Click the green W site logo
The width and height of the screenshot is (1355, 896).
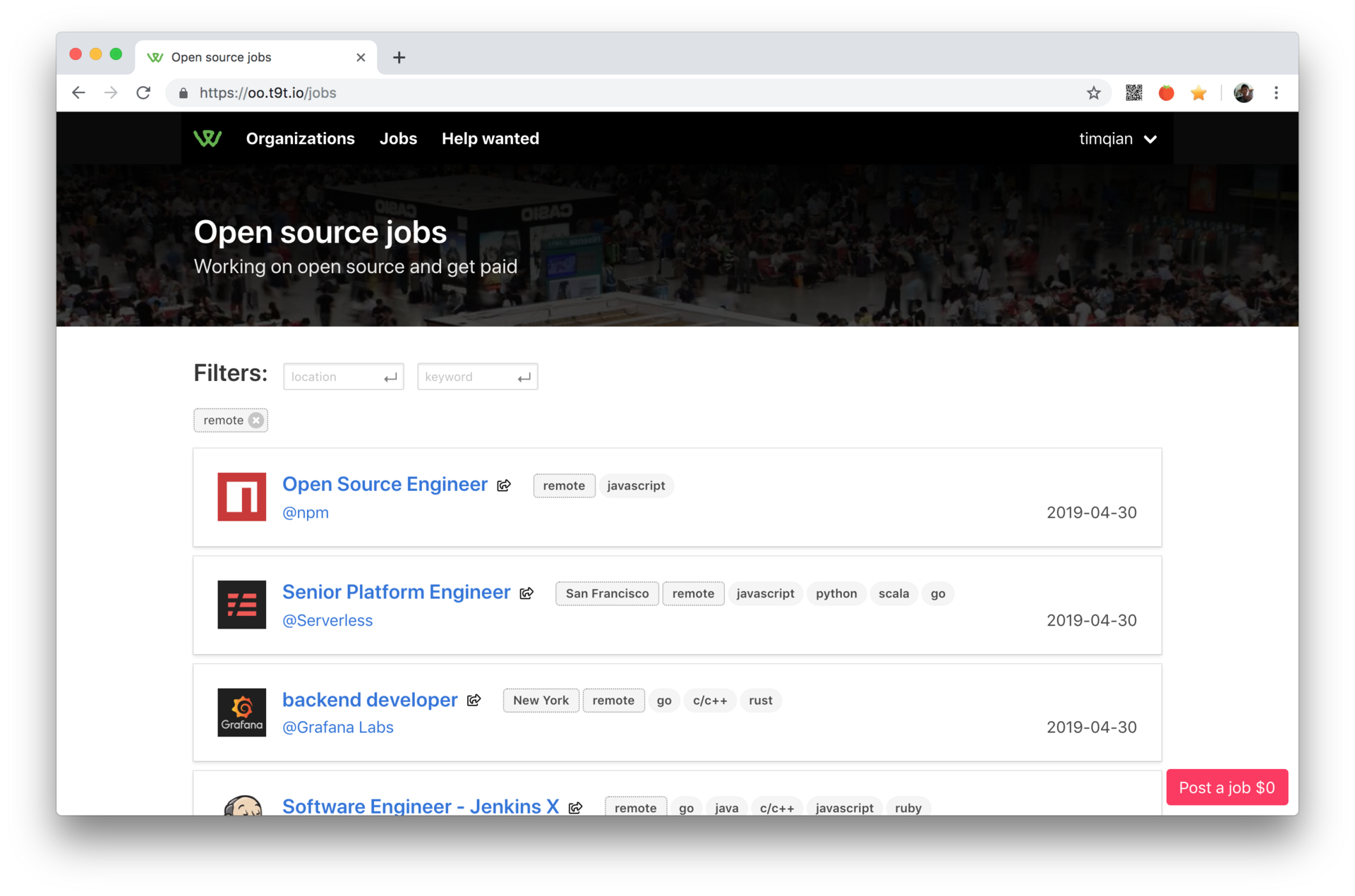207,138
